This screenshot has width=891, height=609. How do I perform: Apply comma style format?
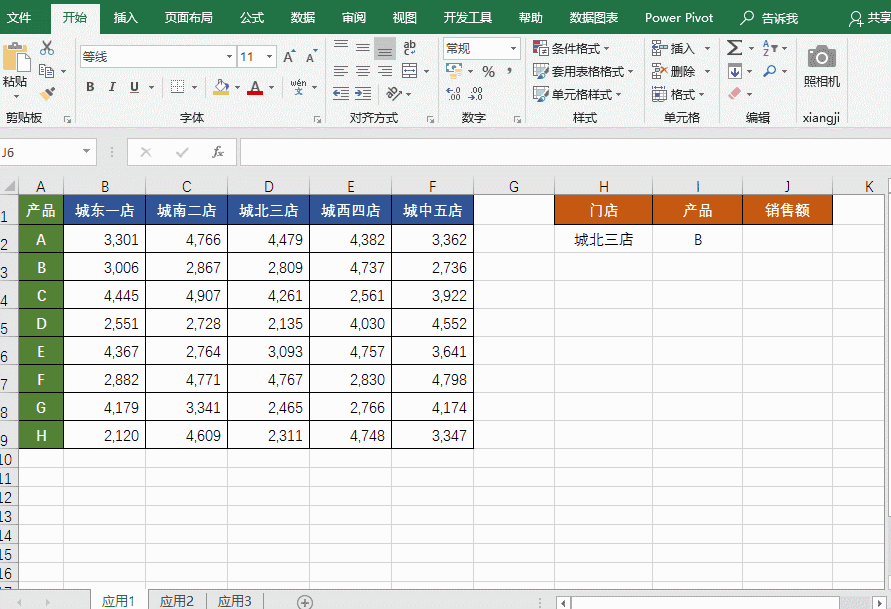(x=510, y=72)
